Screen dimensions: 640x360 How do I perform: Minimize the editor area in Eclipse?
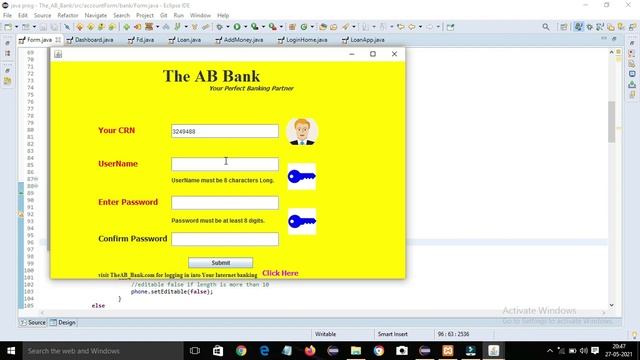(x=604, y=38)
